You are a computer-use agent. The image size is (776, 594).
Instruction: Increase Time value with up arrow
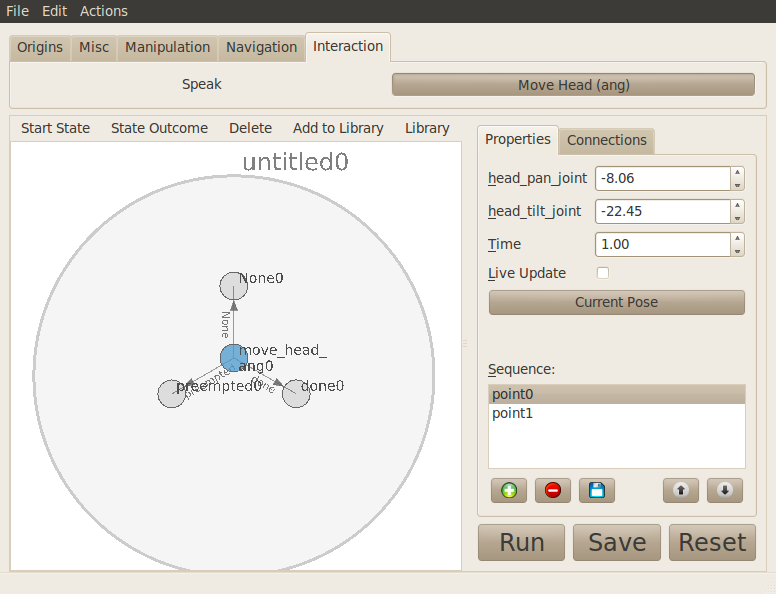(738, 238)
